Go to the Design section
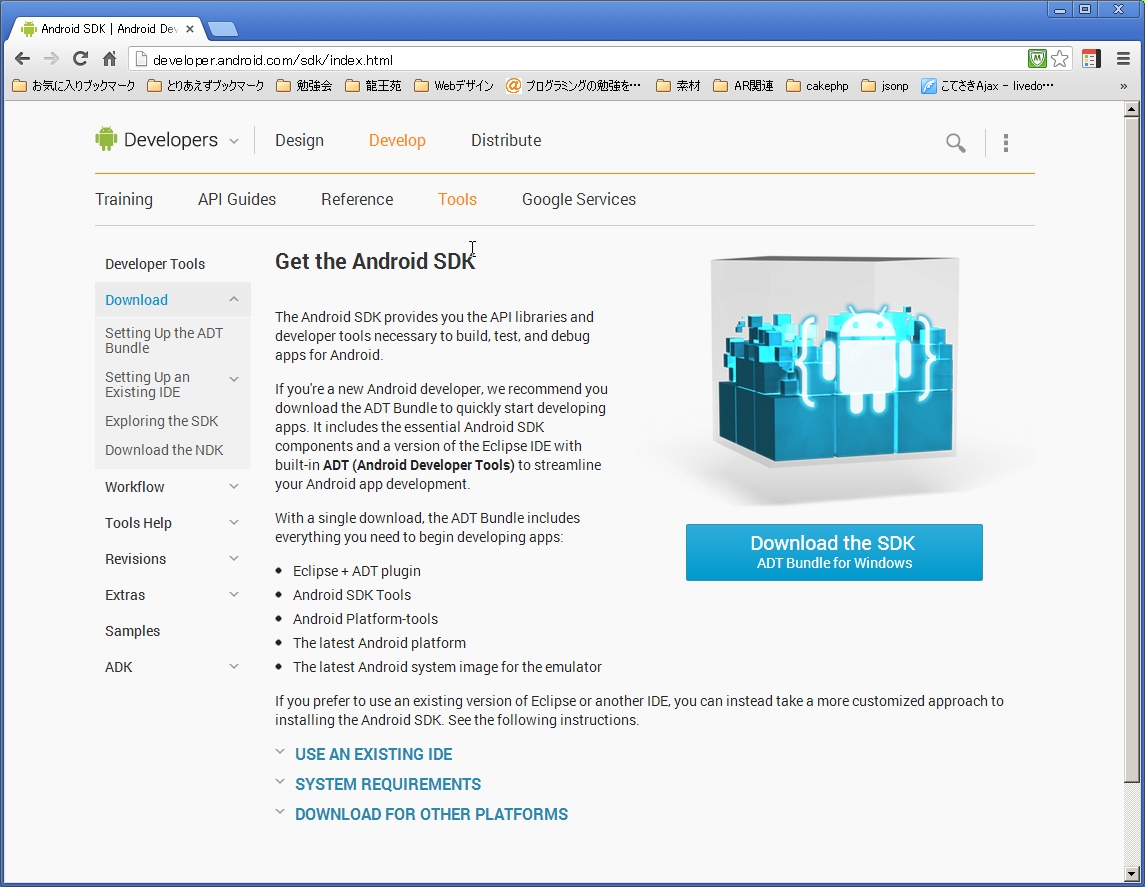The width and height of the screenshot is (1145, 887). tap(299, 140)
